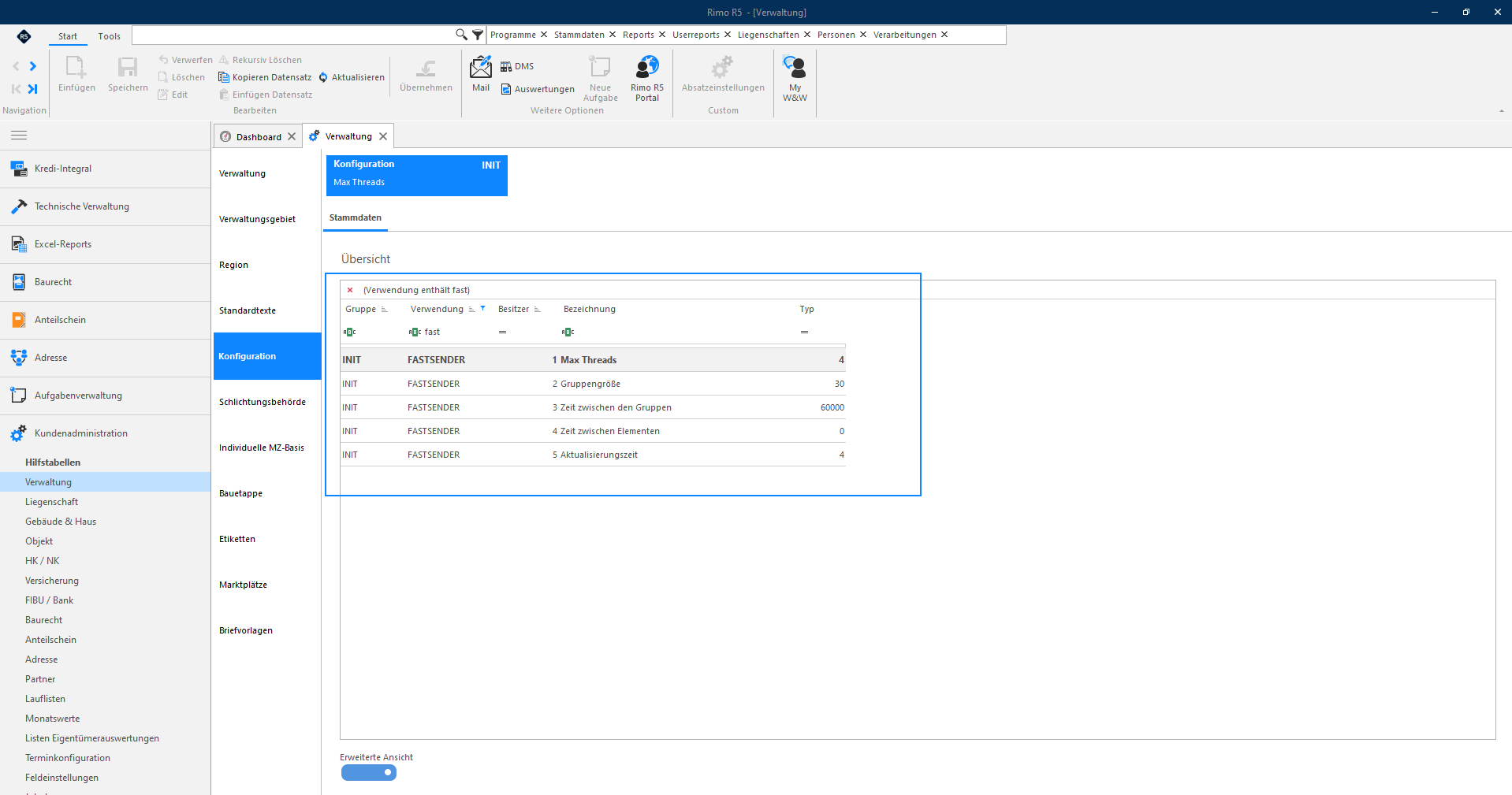Viewport: 1512px width, 795px height.
Task: Select Verwaltungsgebiet in the side list
Action: tap(267, 219)
